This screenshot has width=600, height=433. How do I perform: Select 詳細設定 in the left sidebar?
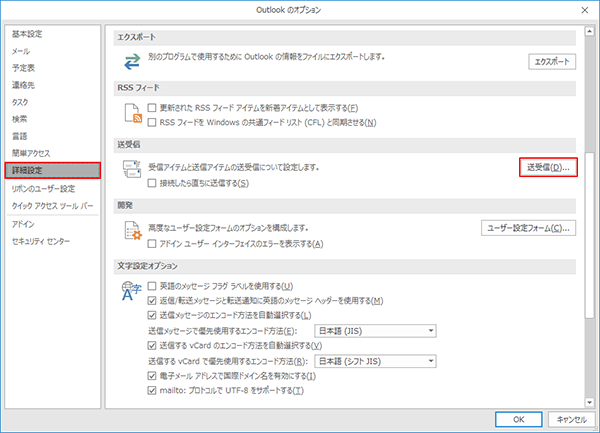[52, 170]
